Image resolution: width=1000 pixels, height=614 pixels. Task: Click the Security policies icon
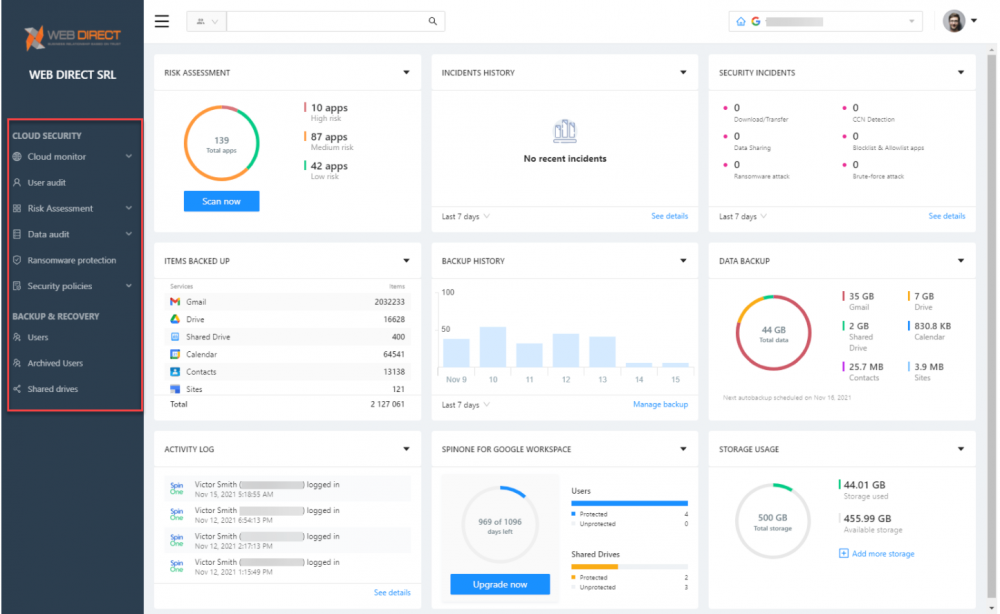coord(17,286)
